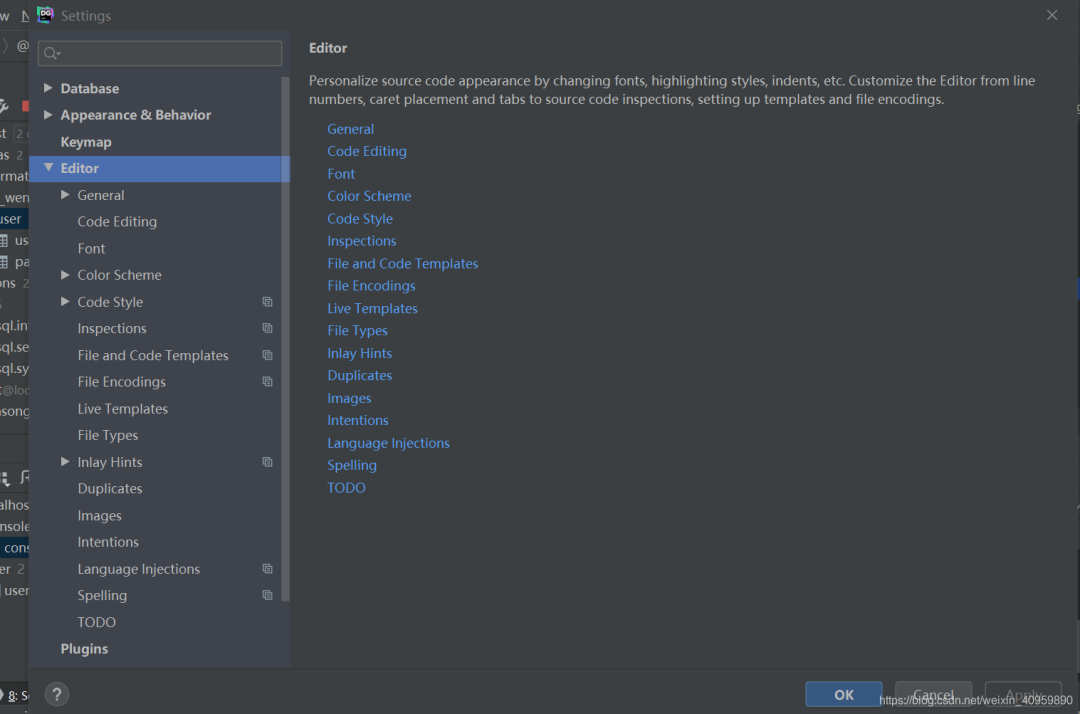This screenshot has height=714, width=1080.
Task: Select Intentions in the sidebar tree
Action: pos(108,542)
